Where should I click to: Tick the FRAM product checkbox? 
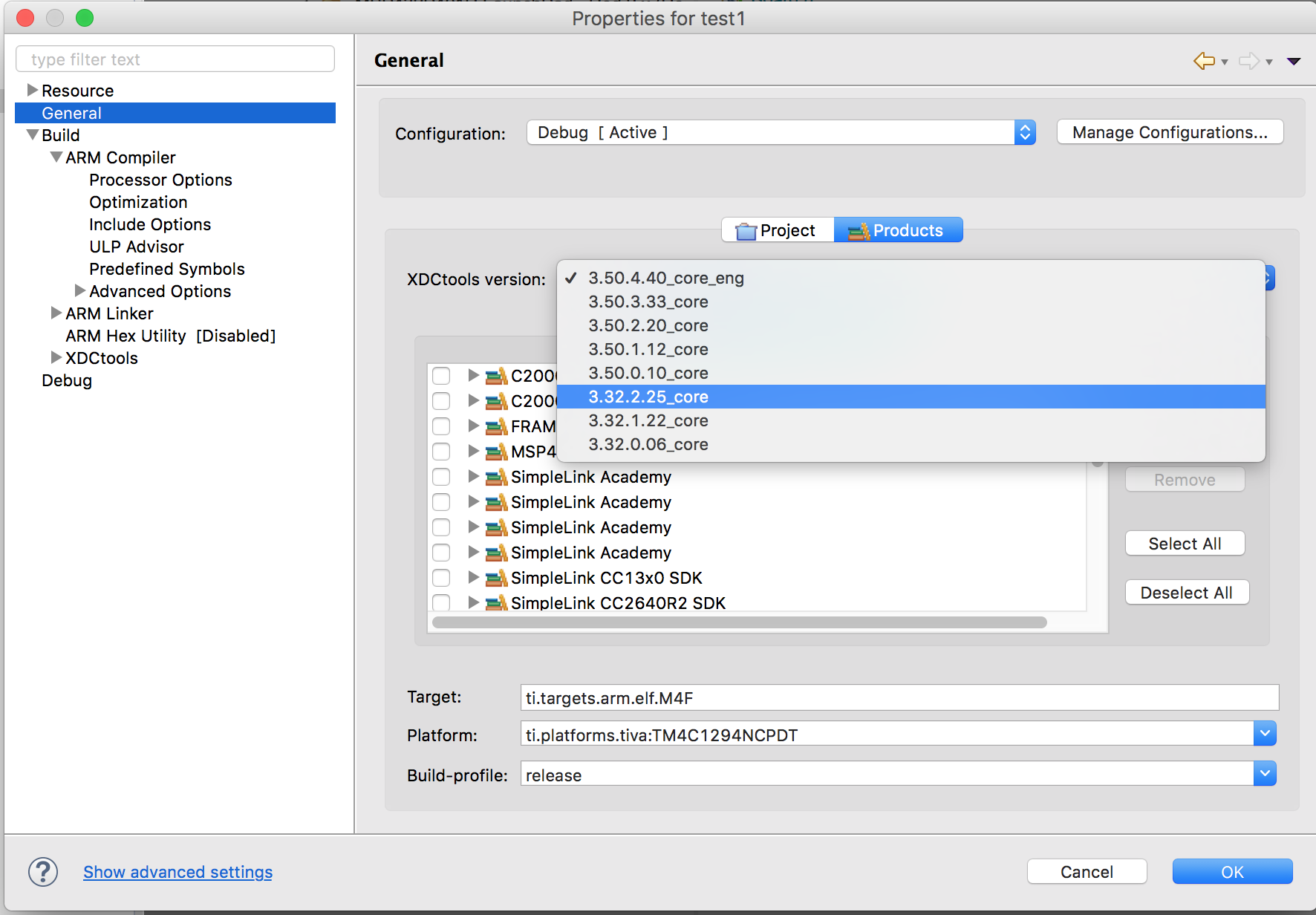coord(441,426)
